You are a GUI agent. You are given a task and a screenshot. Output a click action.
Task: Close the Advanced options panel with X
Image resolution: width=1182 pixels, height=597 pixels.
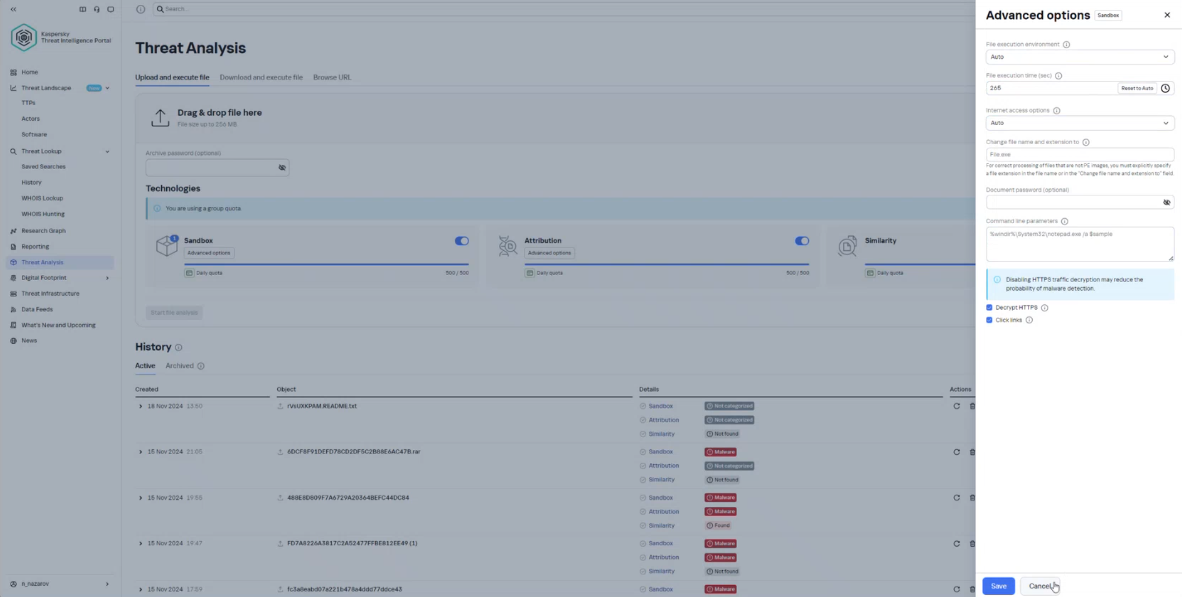(1167, 15)
